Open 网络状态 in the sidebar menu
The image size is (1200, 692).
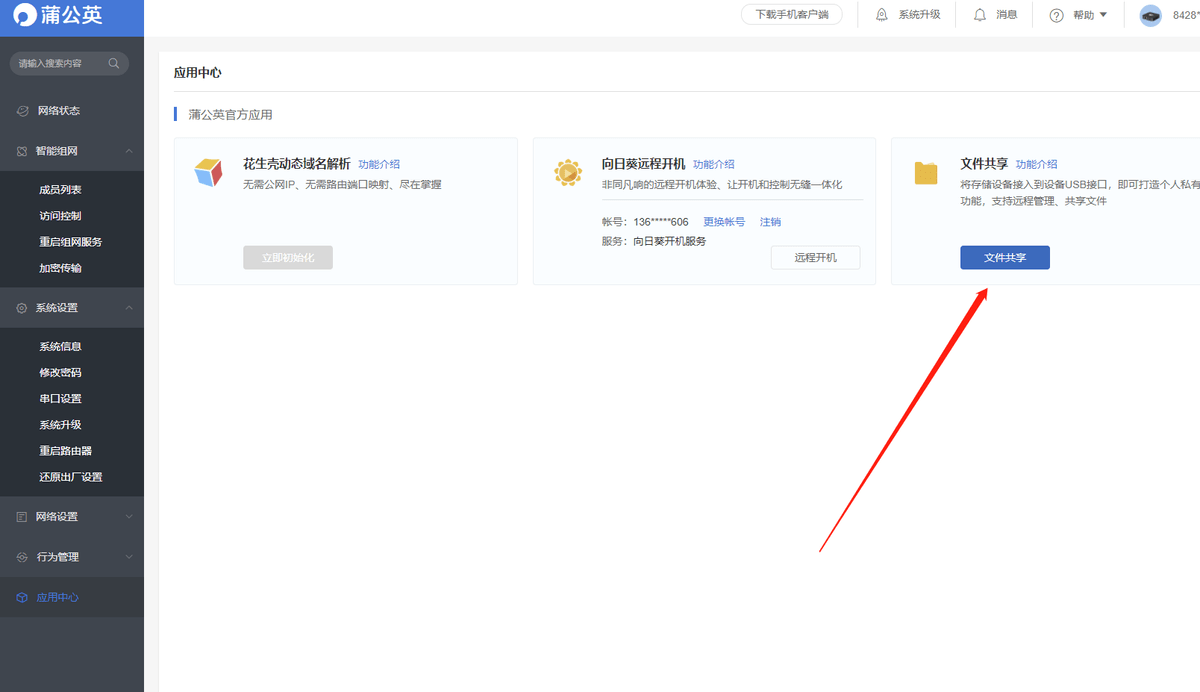[58, 111]
